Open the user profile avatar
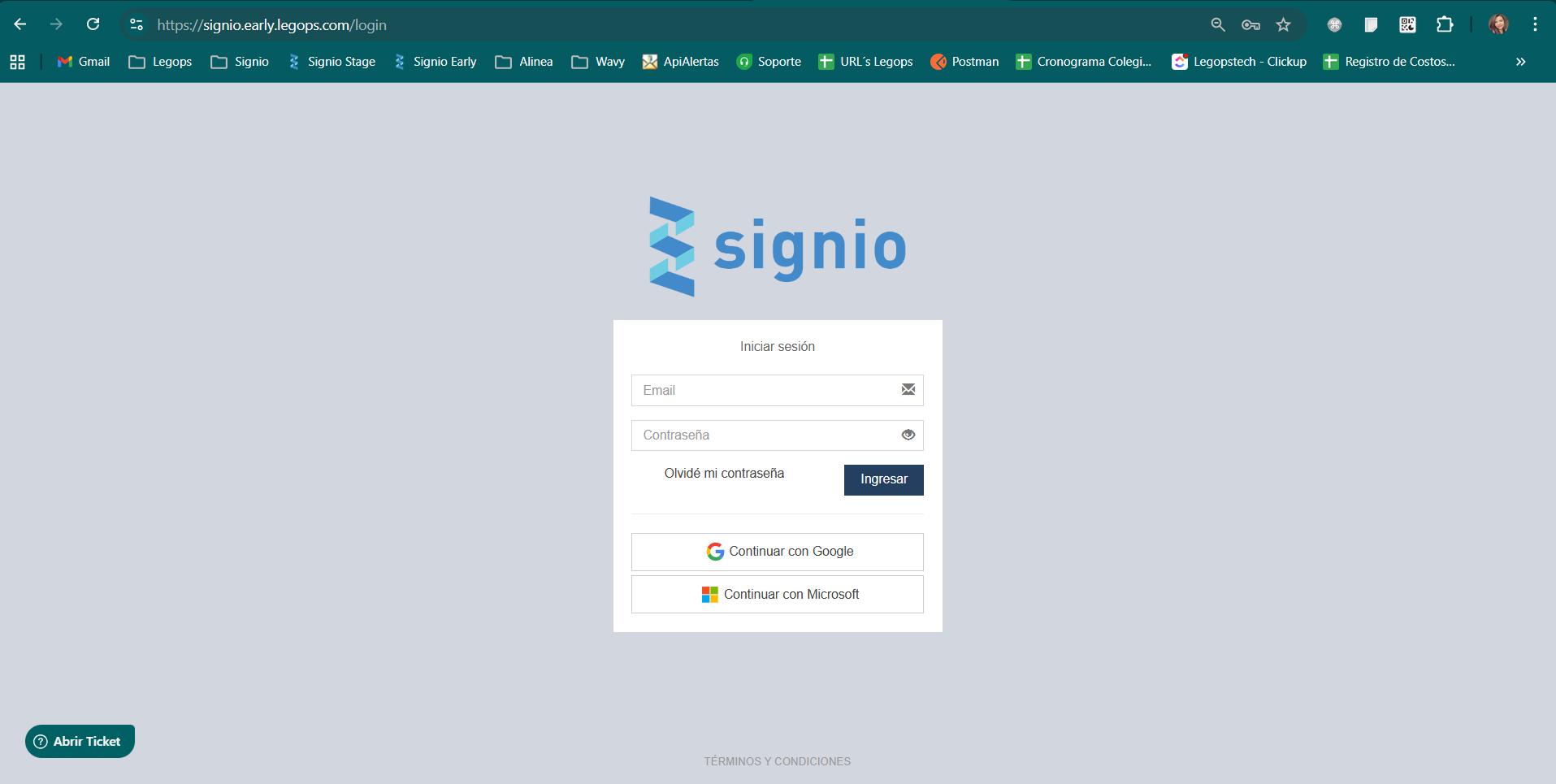Screen dimensions: 1556x784 [x=1498, y=25]
